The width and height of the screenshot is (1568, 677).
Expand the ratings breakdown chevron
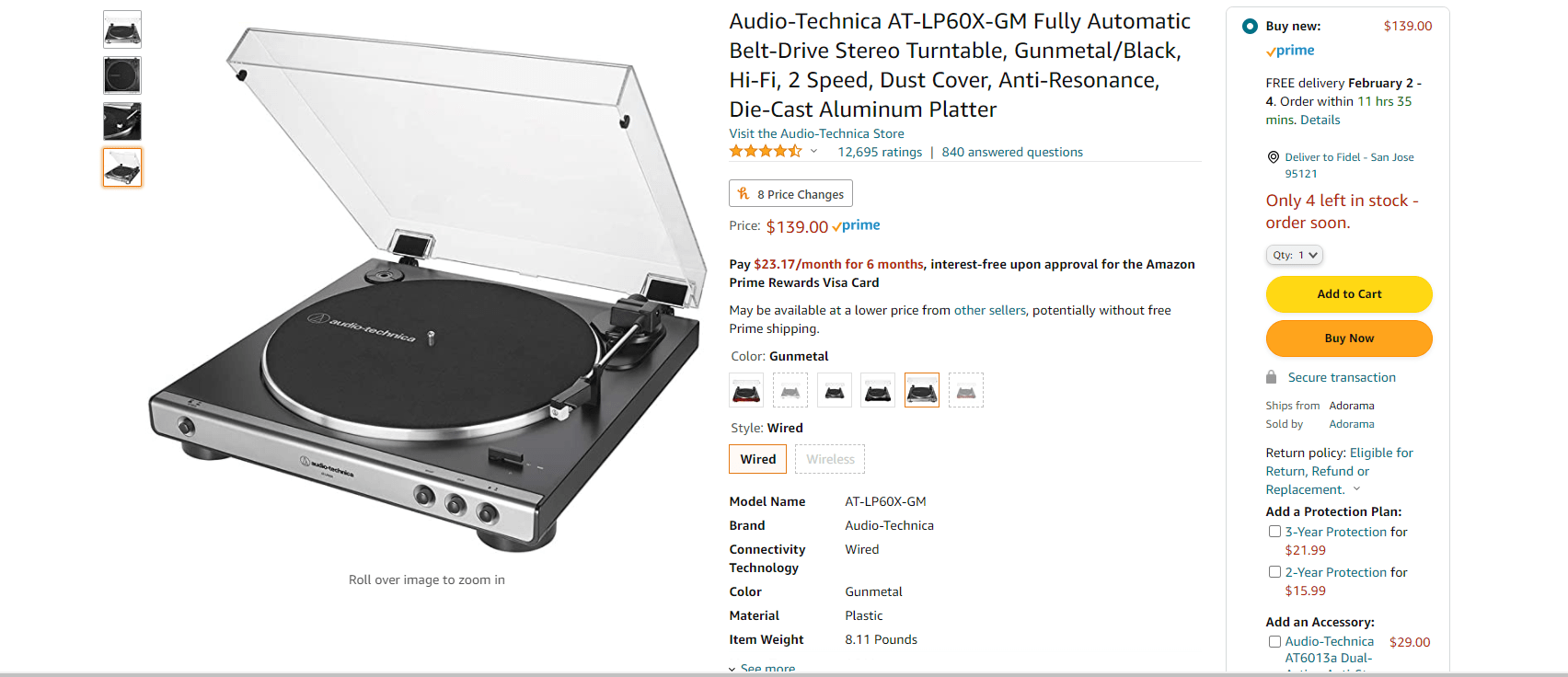pos(813,151)
